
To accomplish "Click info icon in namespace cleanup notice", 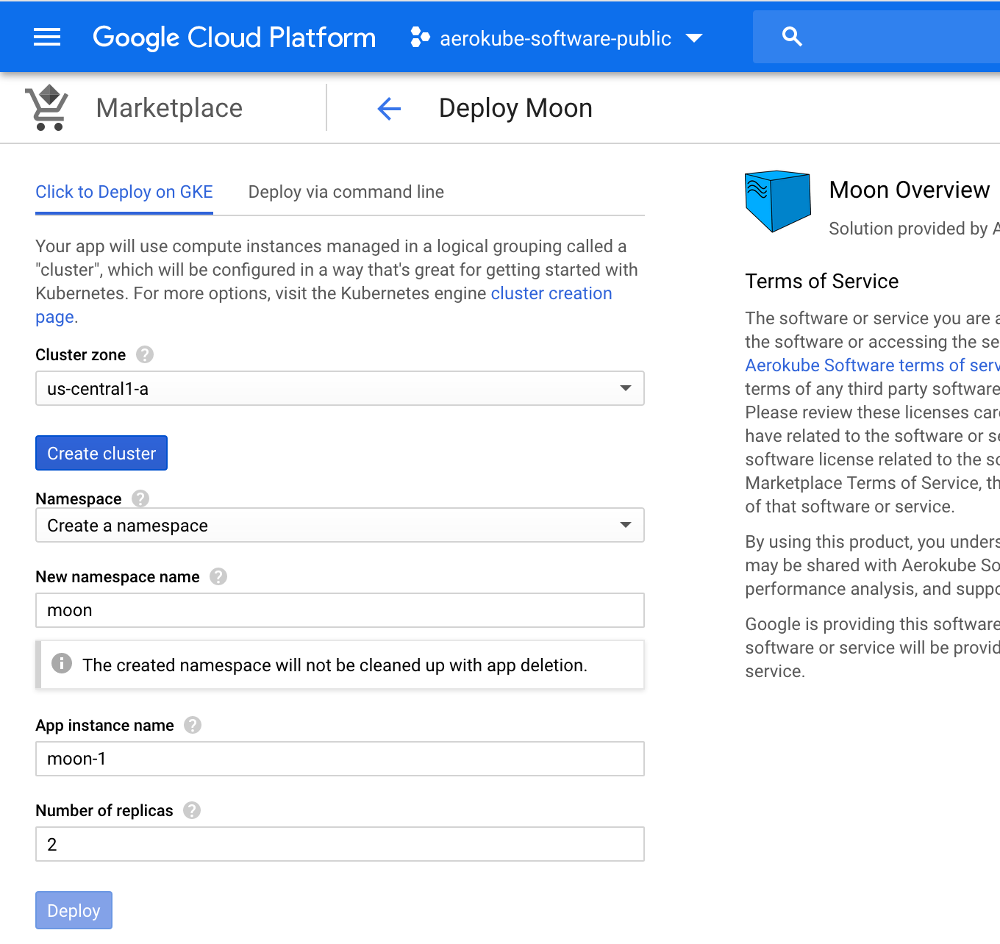I will 61,663.
